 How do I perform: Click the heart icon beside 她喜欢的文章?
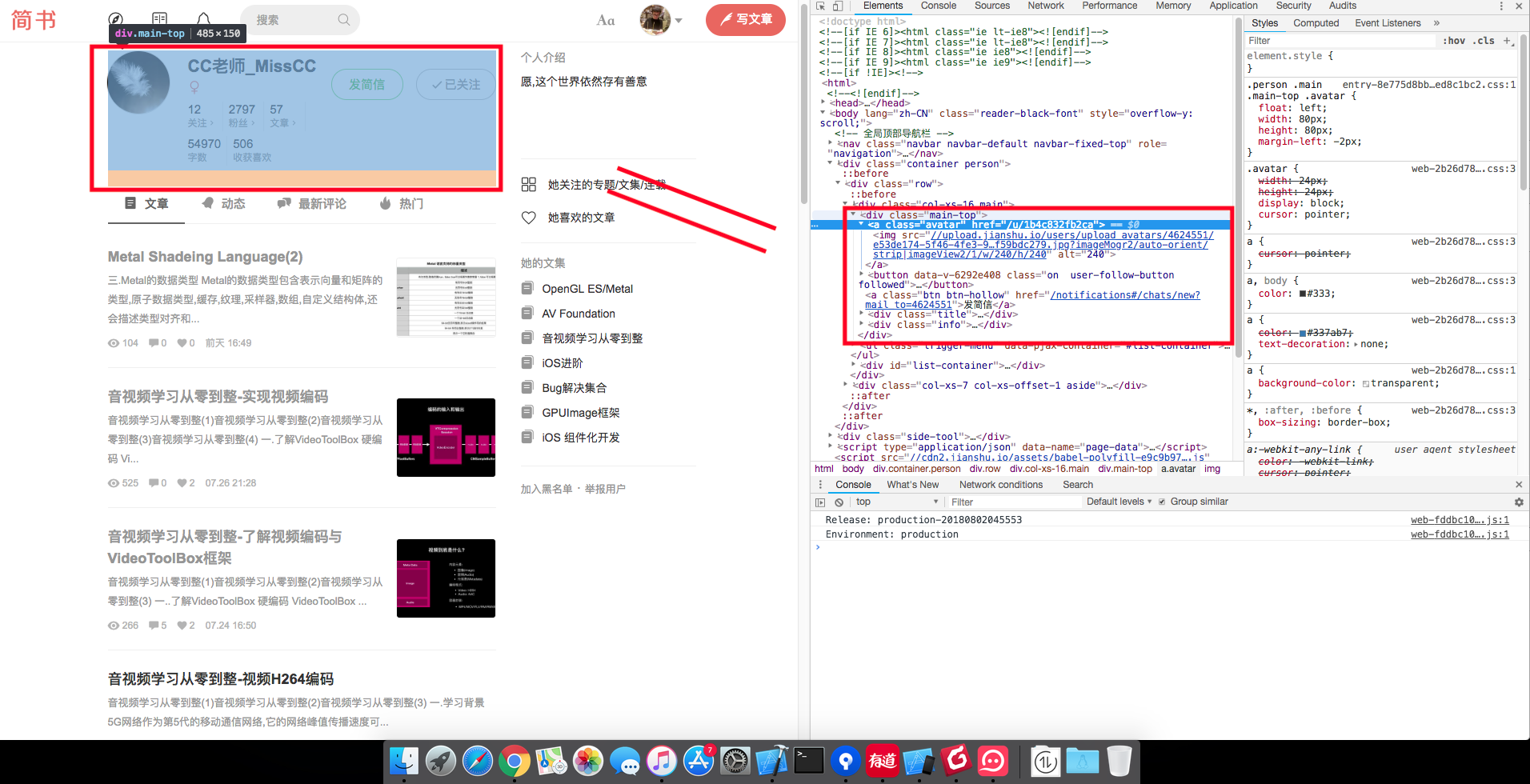[529, 218]
